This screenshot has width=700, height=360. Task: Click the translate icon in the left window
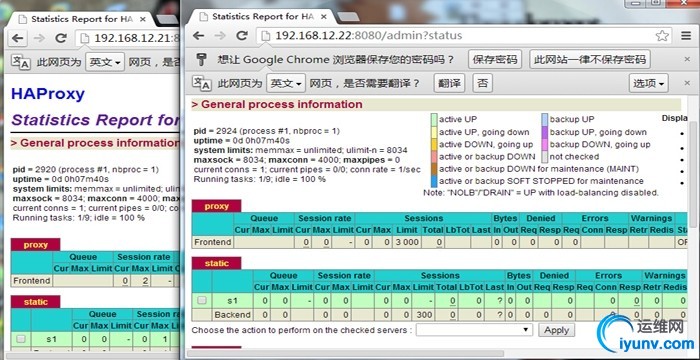tap(21, 62)
